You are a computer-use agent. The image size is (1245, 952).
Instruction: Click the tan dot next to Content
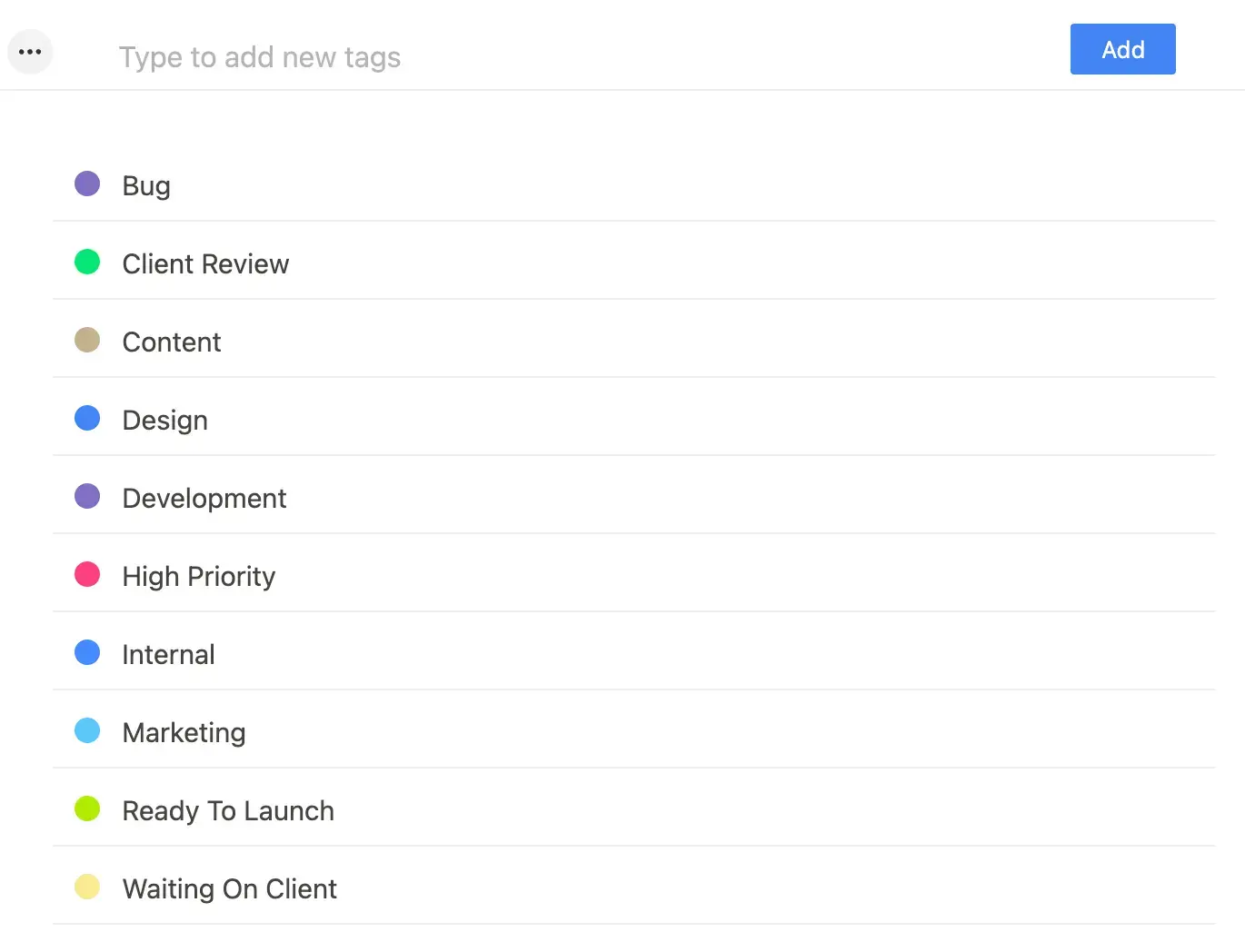pos(87,341)
